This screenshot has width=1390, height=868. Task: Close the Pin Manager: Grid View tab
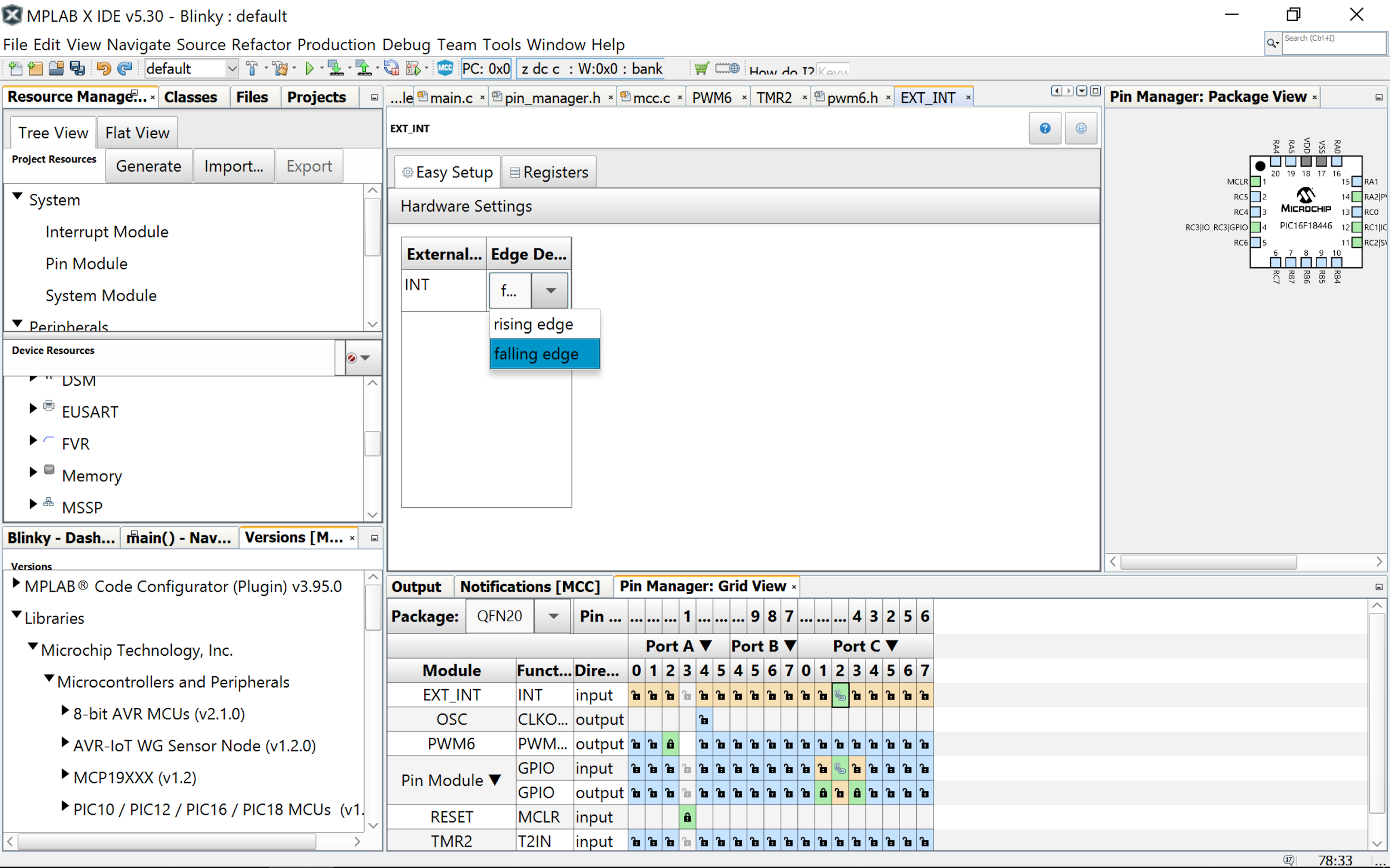[x=794, y=587]
